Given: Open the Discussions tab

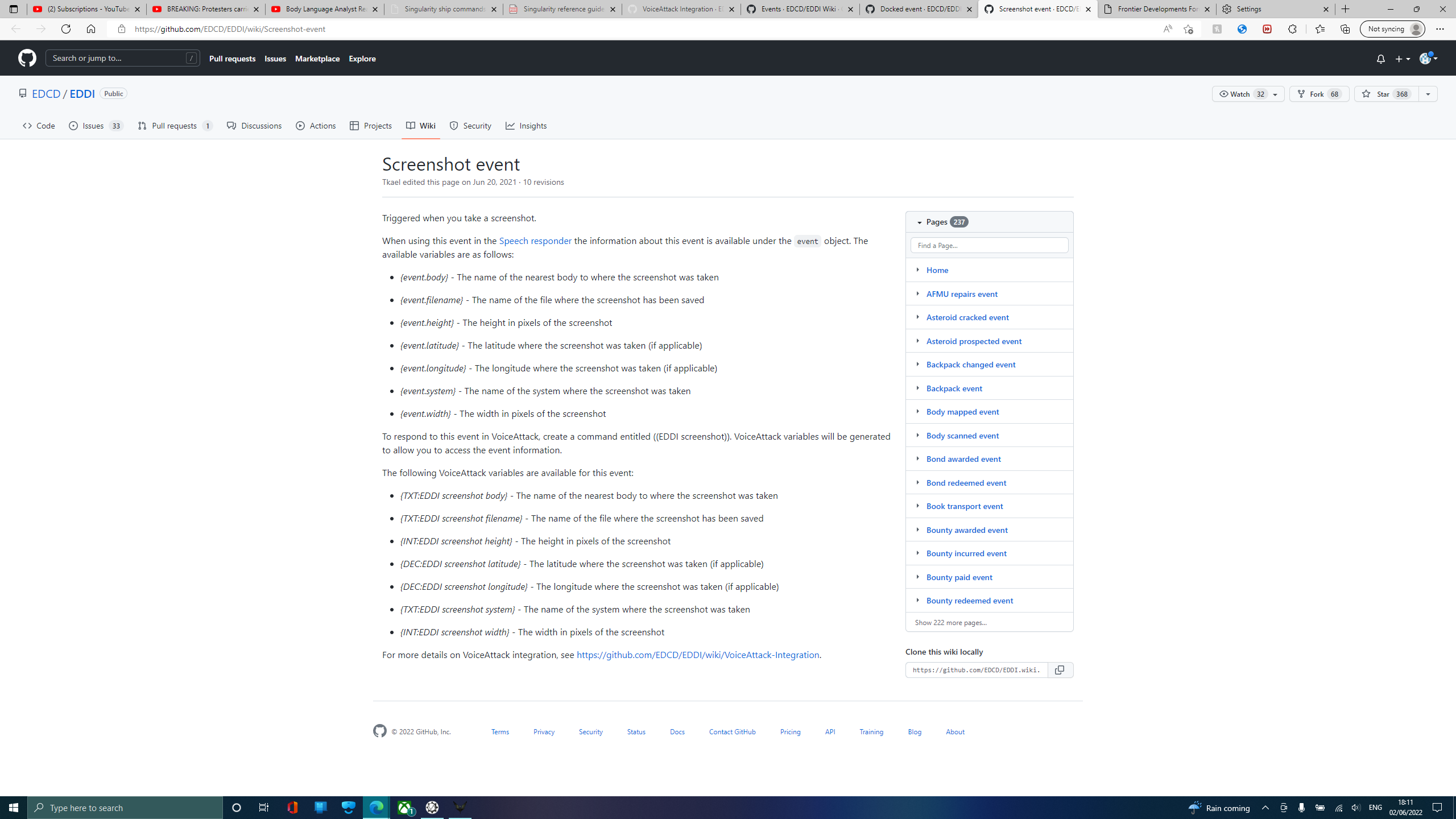Looking at the screenshot, I should (254, 126).
